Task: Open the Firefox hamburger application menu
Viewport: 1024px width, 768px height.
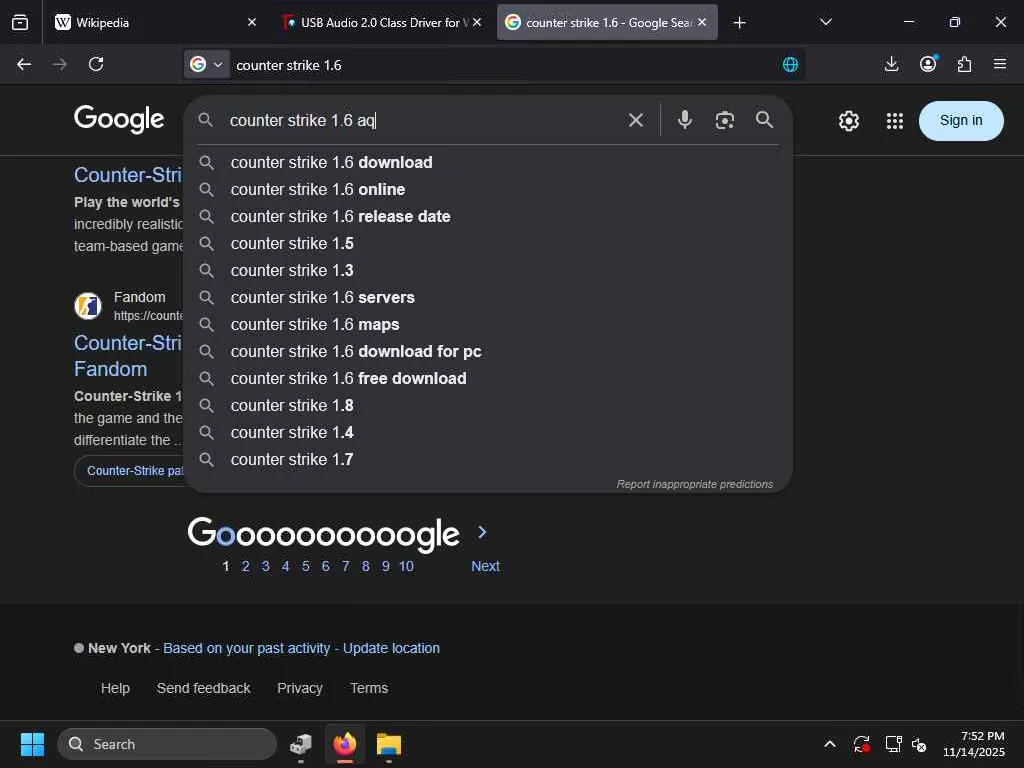Action: [x=1000, y=64]
